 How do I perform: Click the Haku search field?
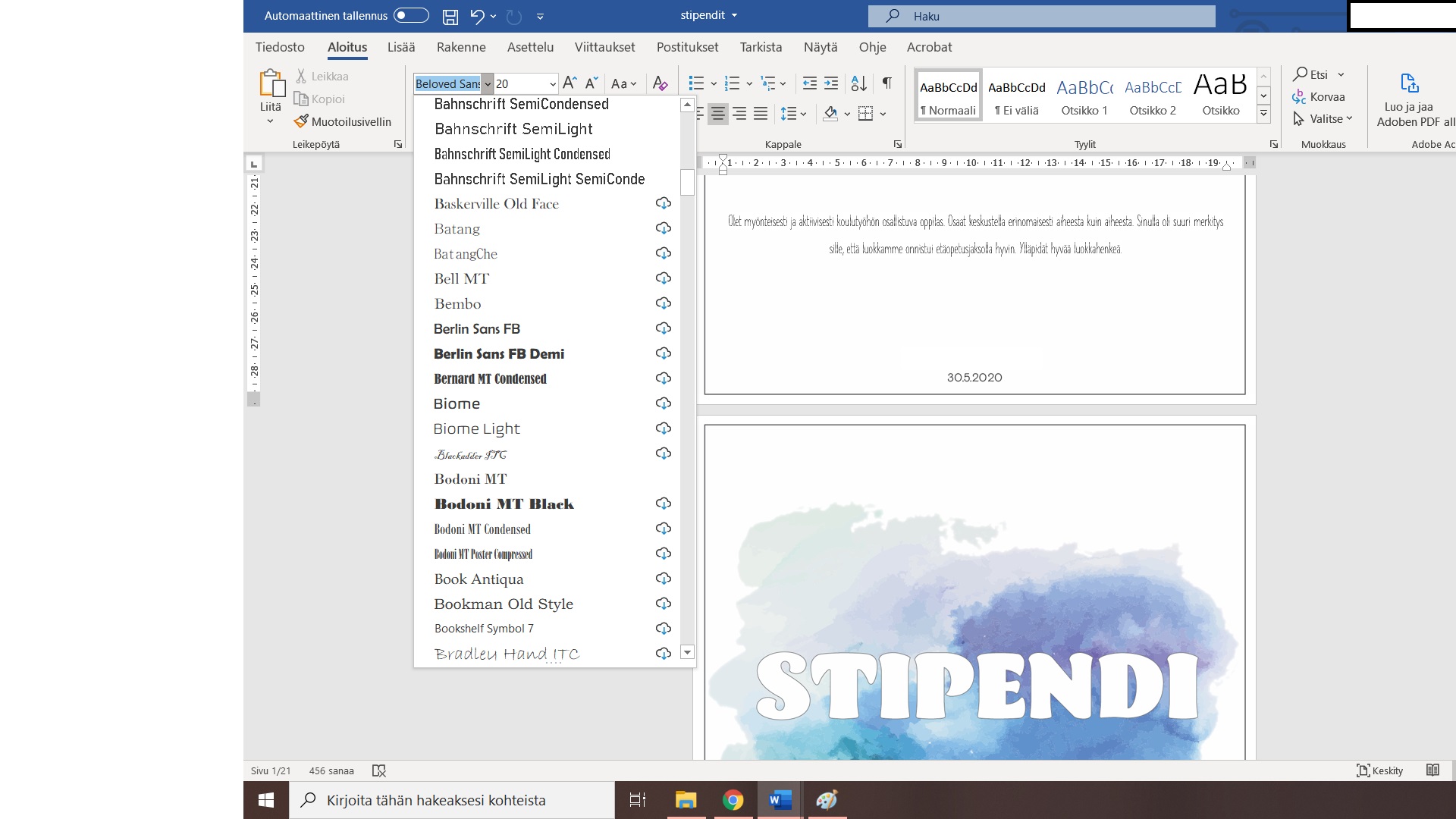1040,16
